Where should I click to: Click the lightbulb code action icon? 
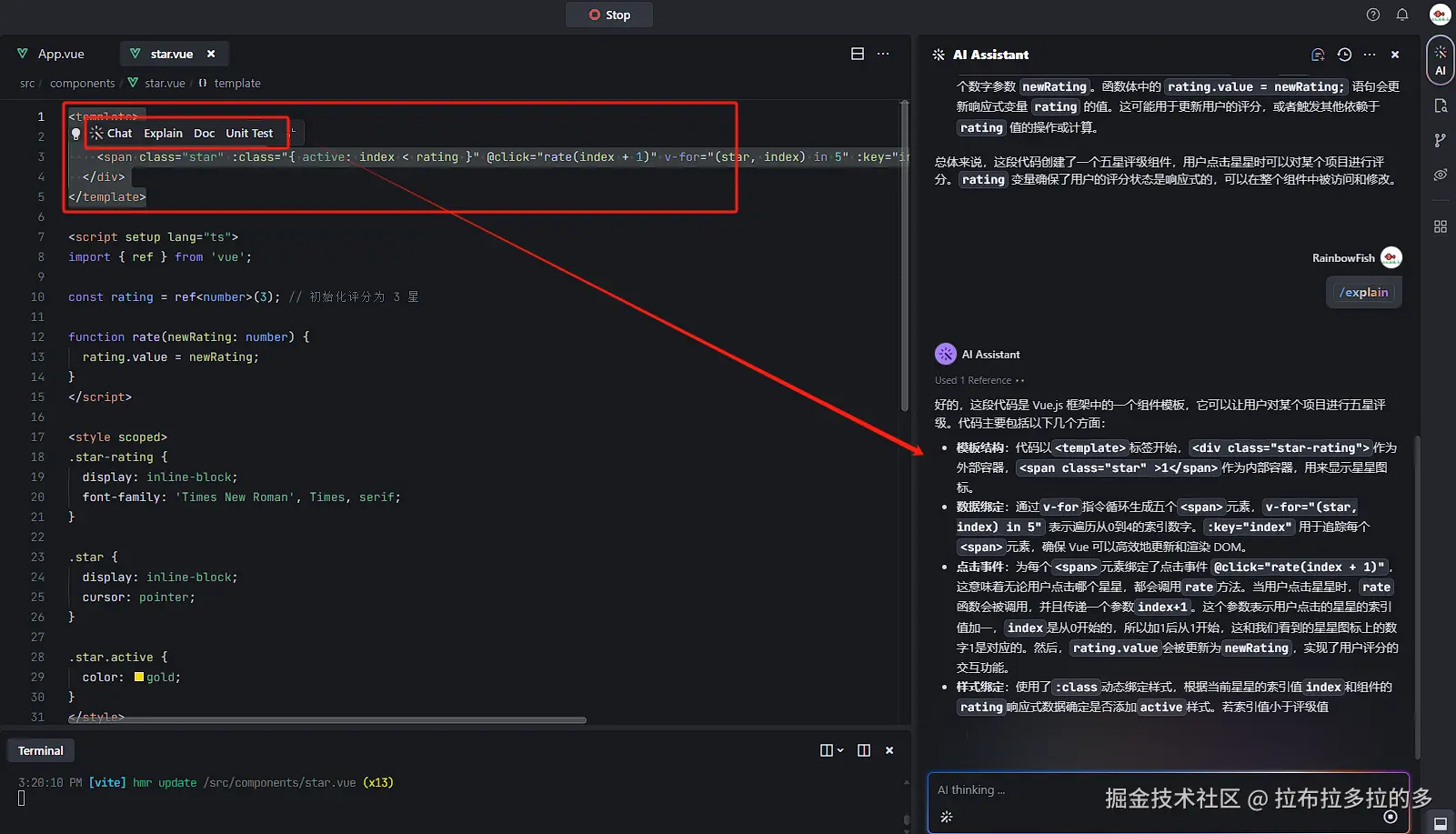click(75, 134)
